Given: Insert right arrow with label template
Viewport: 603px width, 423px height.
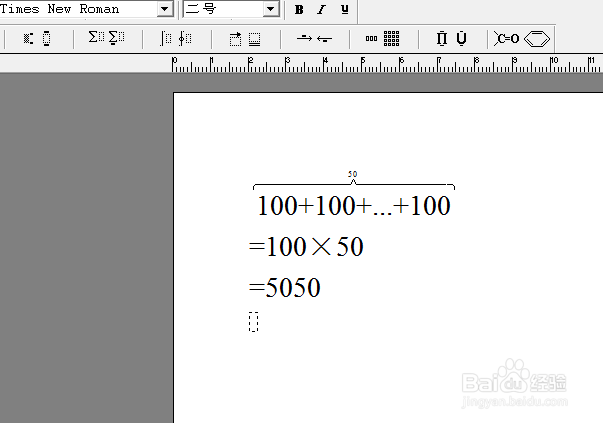Looking at the screenshot, I should point(304,38).
